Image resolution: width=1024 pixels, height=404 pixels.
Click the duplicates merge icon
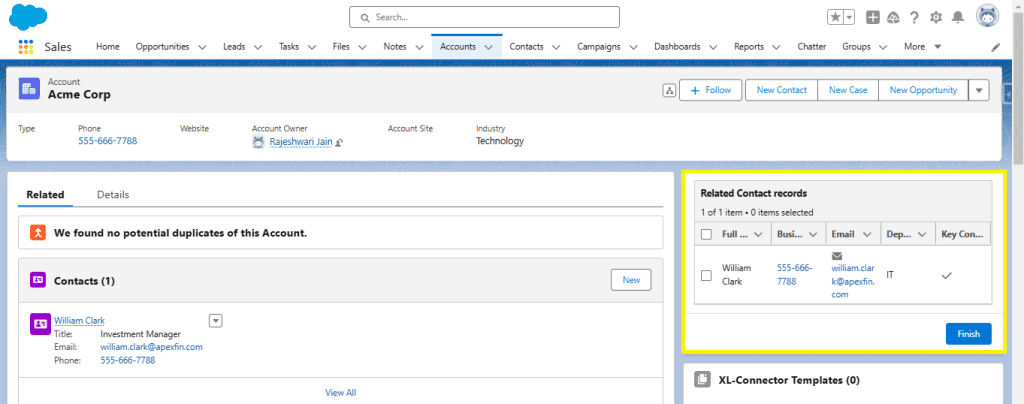tap(39, 232)
